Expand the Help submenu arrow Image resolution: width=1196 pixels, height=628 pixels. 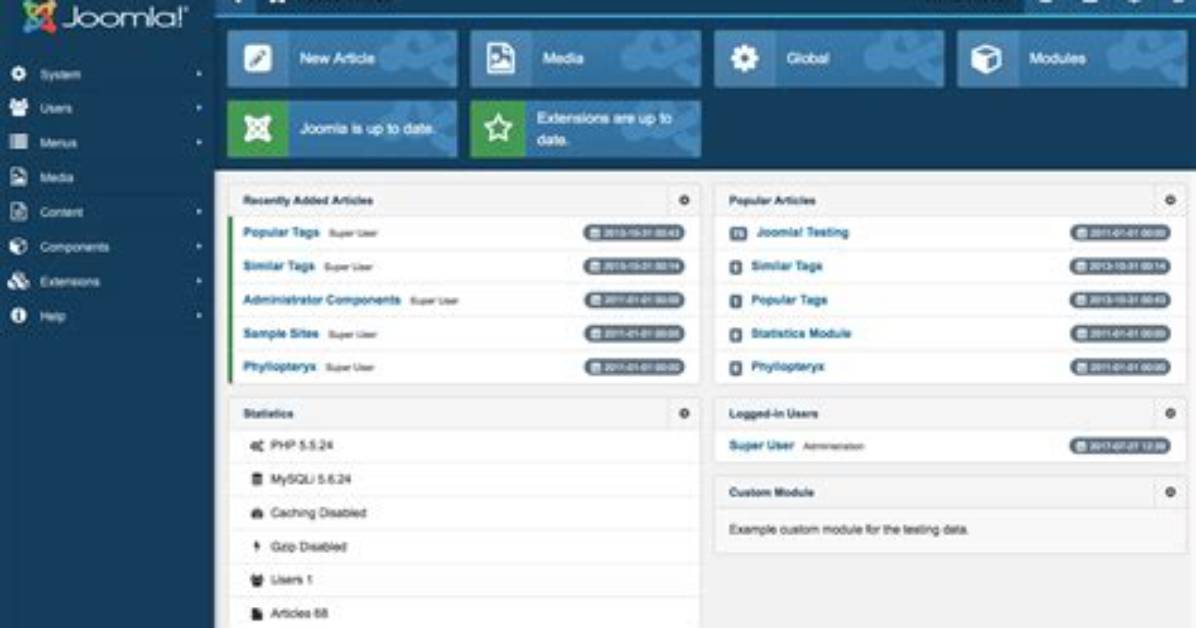pyautogui.click(x=199, y=315)
